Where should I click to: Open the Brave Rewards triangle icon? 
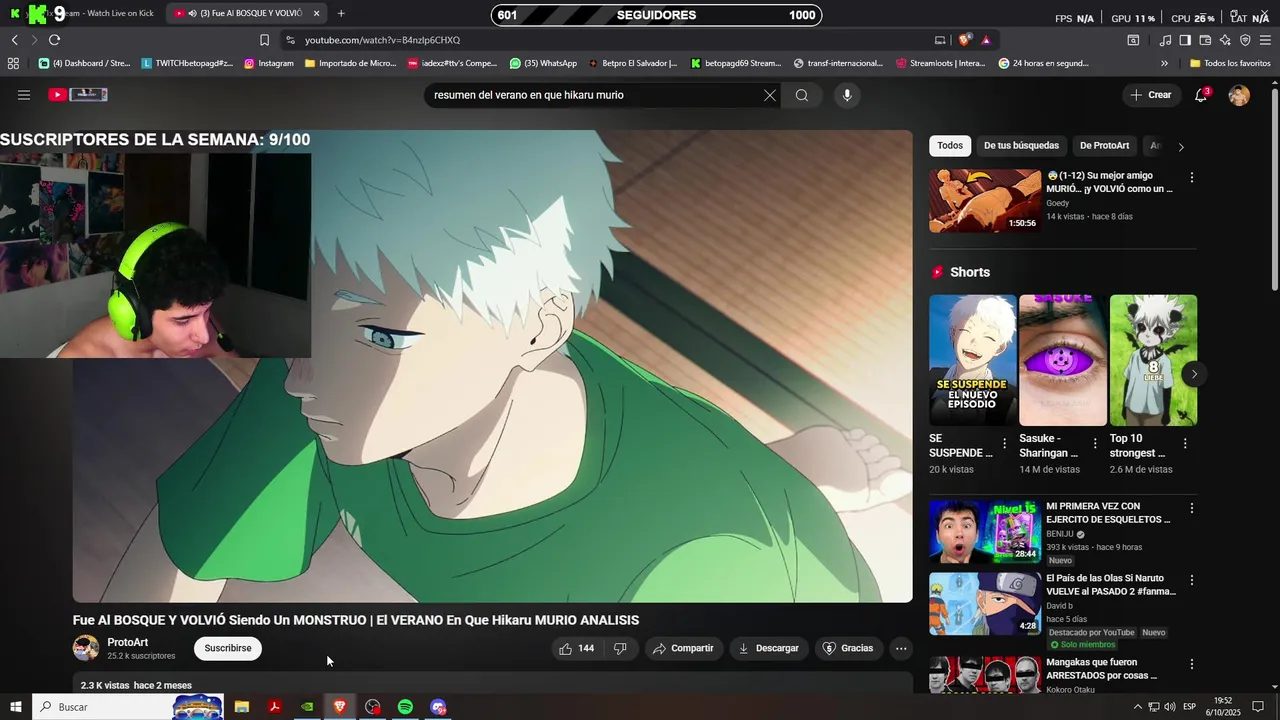point(986,40)
